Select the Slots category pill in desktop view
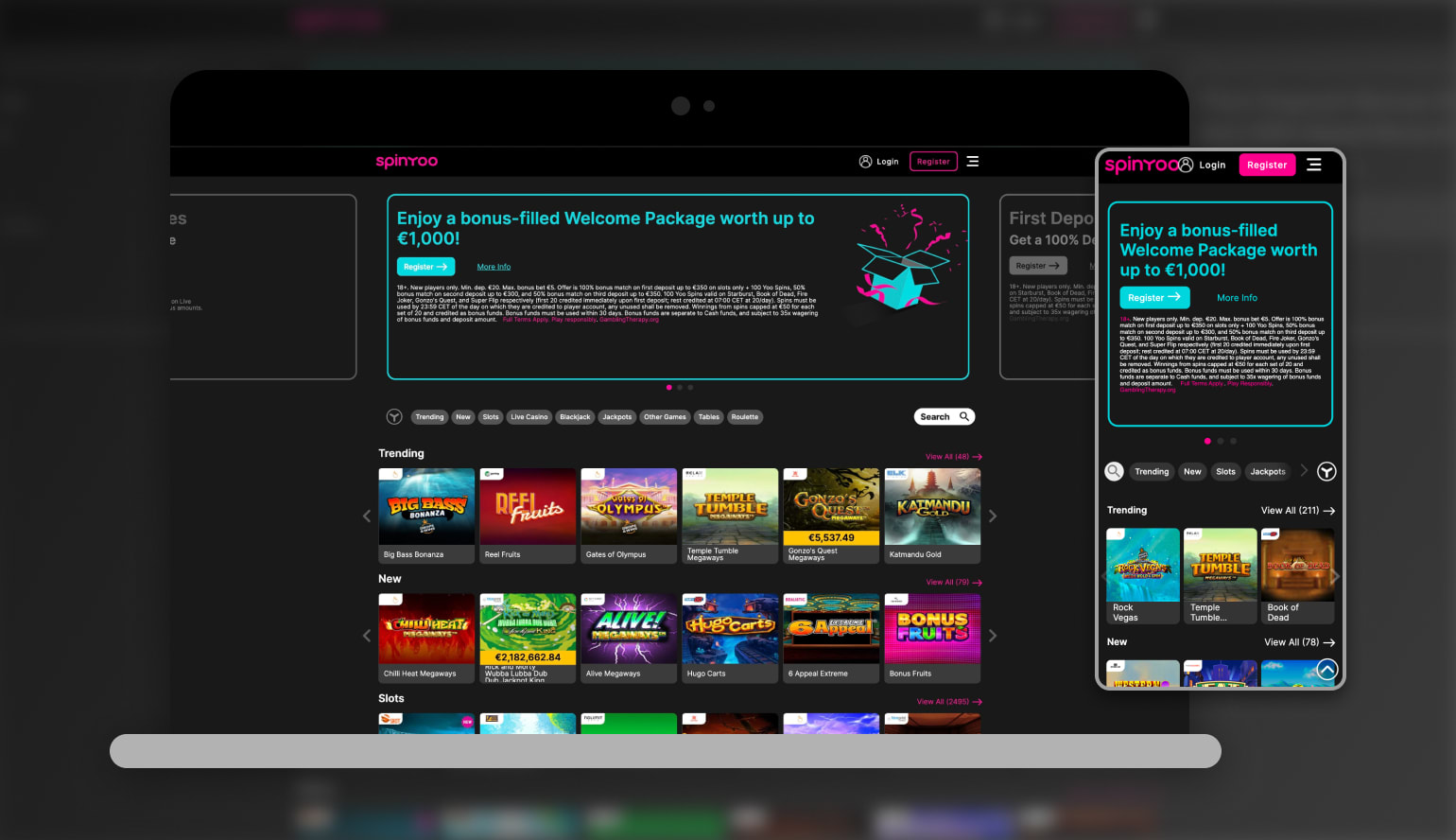This screenshot has width=1456, height=840. 491,417
